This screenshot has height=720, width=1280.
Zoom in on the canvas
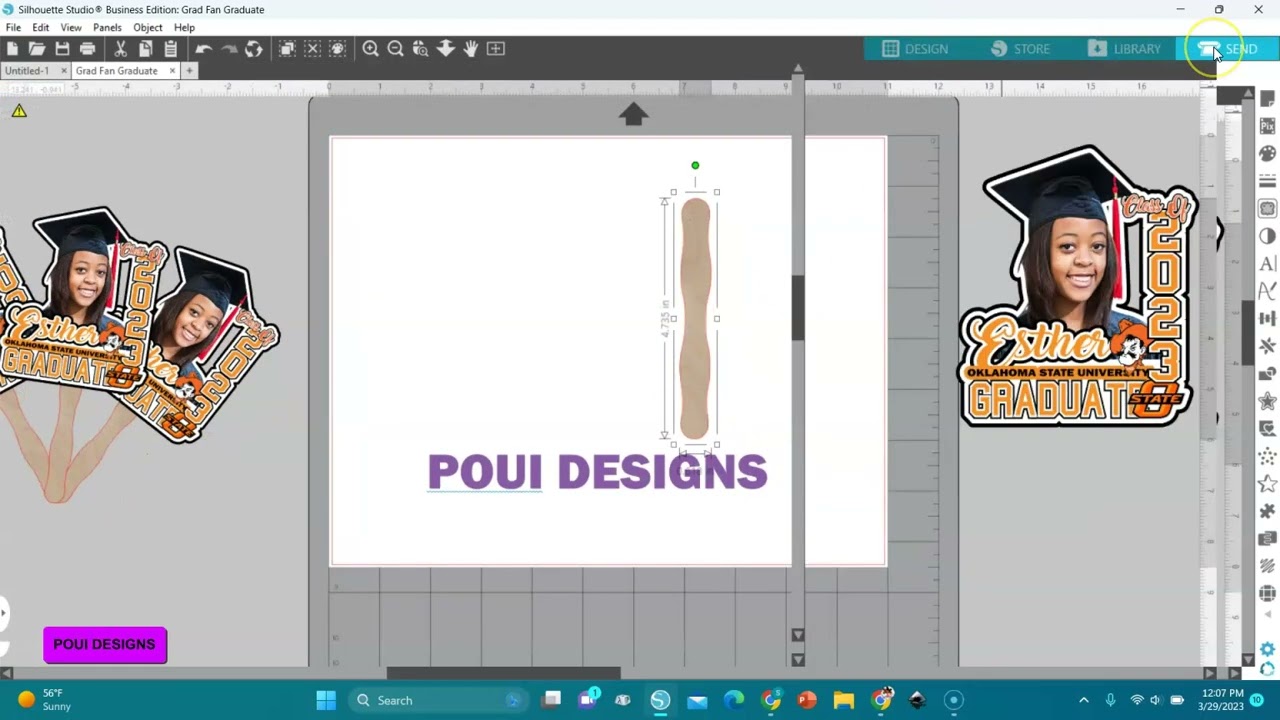tap(370, 49)
